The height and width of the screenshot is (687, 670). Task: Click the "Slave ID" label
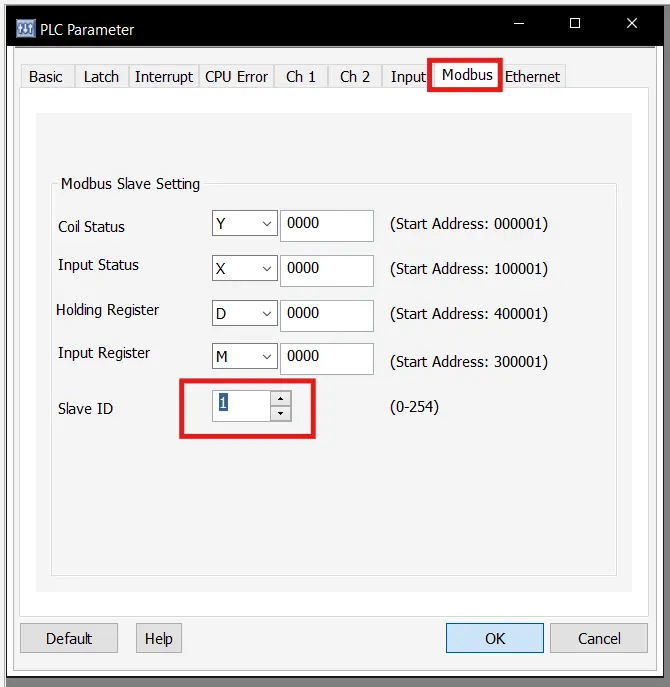[x=85, y=408]
